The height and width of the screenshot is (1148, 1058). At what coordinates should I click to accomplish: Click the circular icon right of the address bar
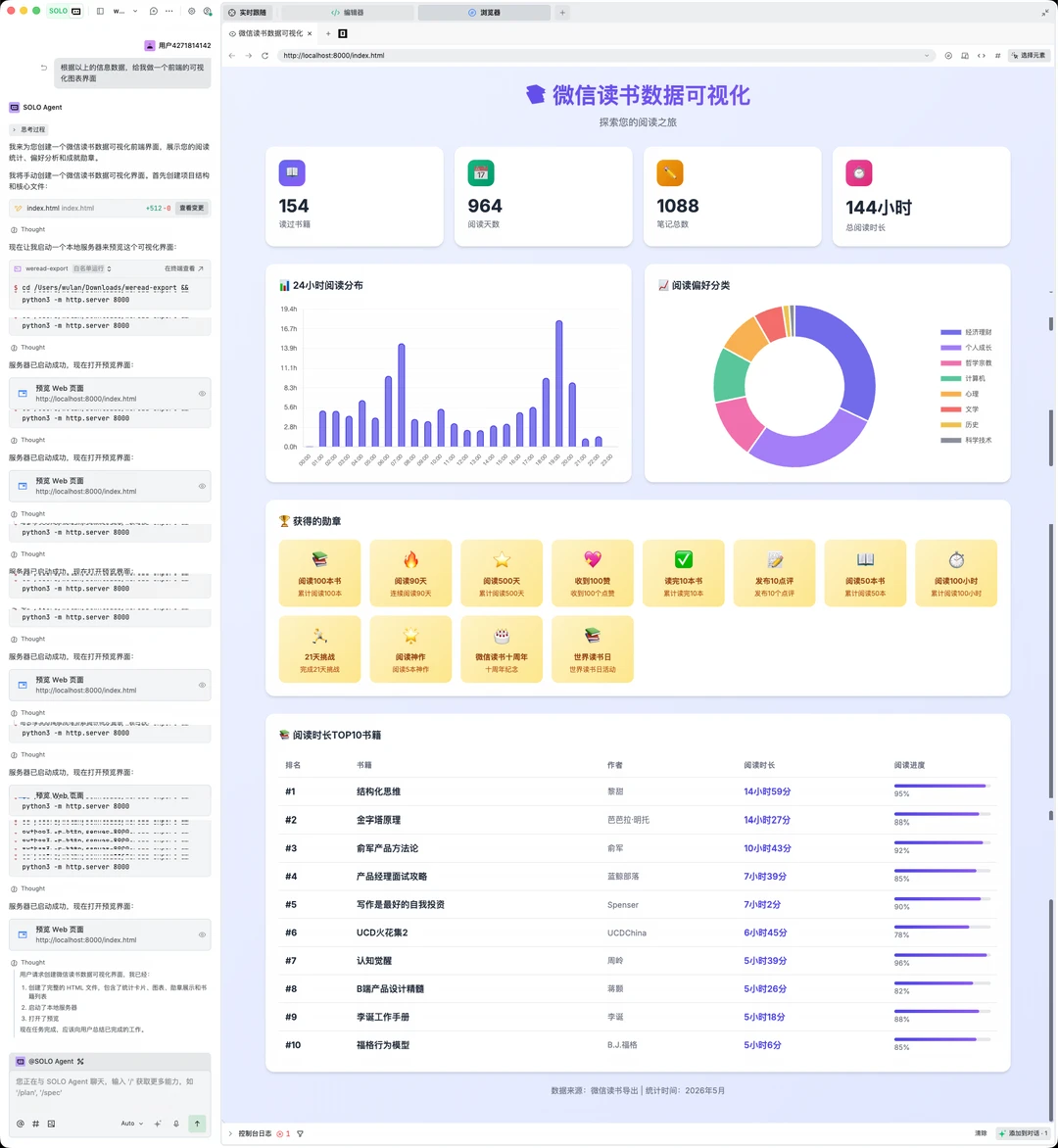click(948, 56)
